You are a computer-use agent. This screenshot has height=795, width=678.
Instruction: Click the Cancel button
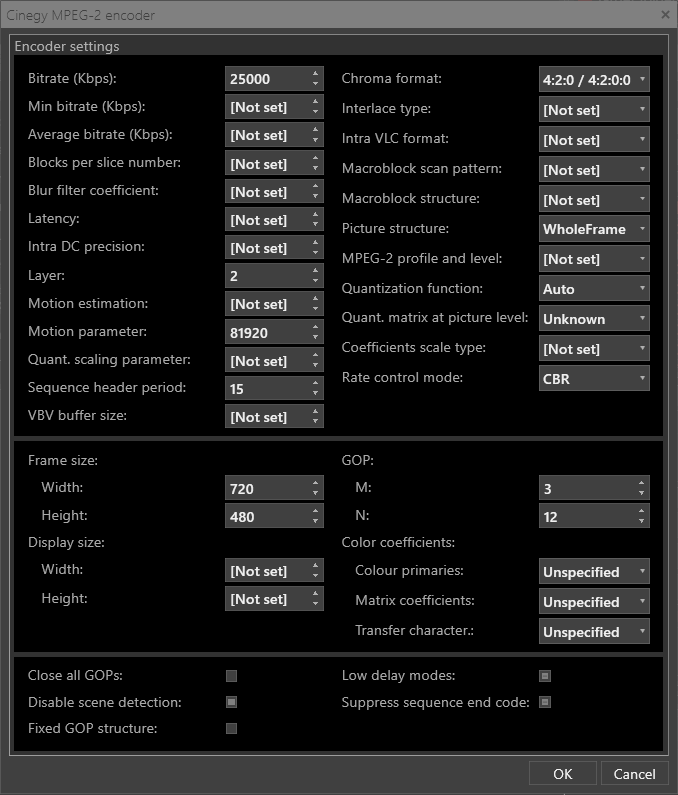coord(634,774)
